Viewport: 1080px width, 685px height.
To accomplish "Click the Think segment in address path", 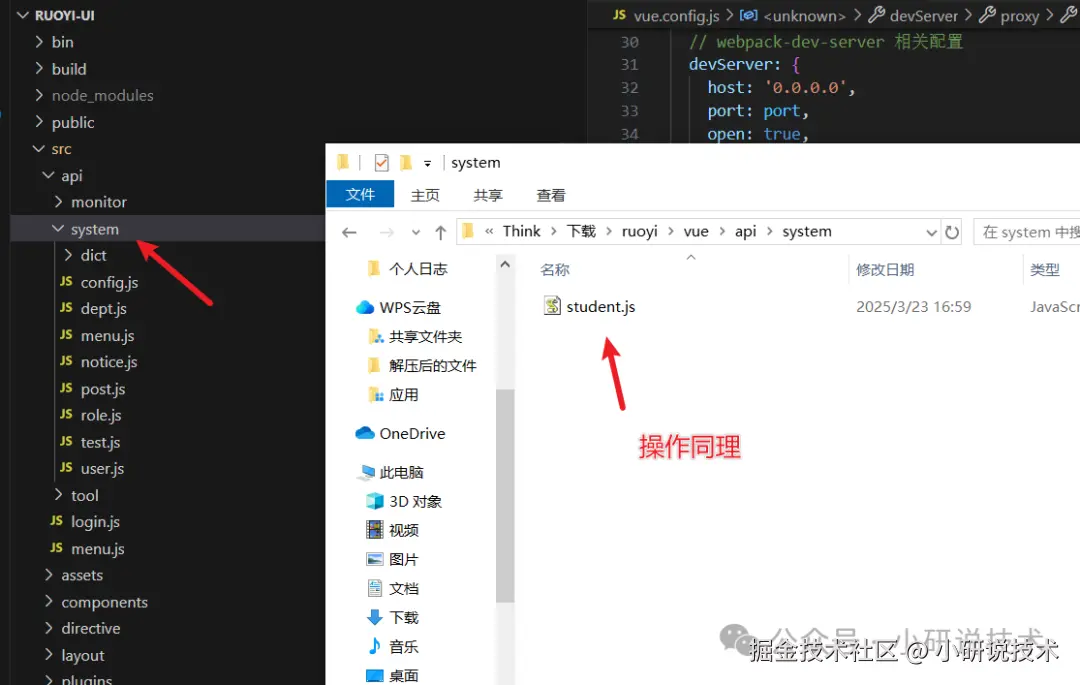I will pos(521,231).
